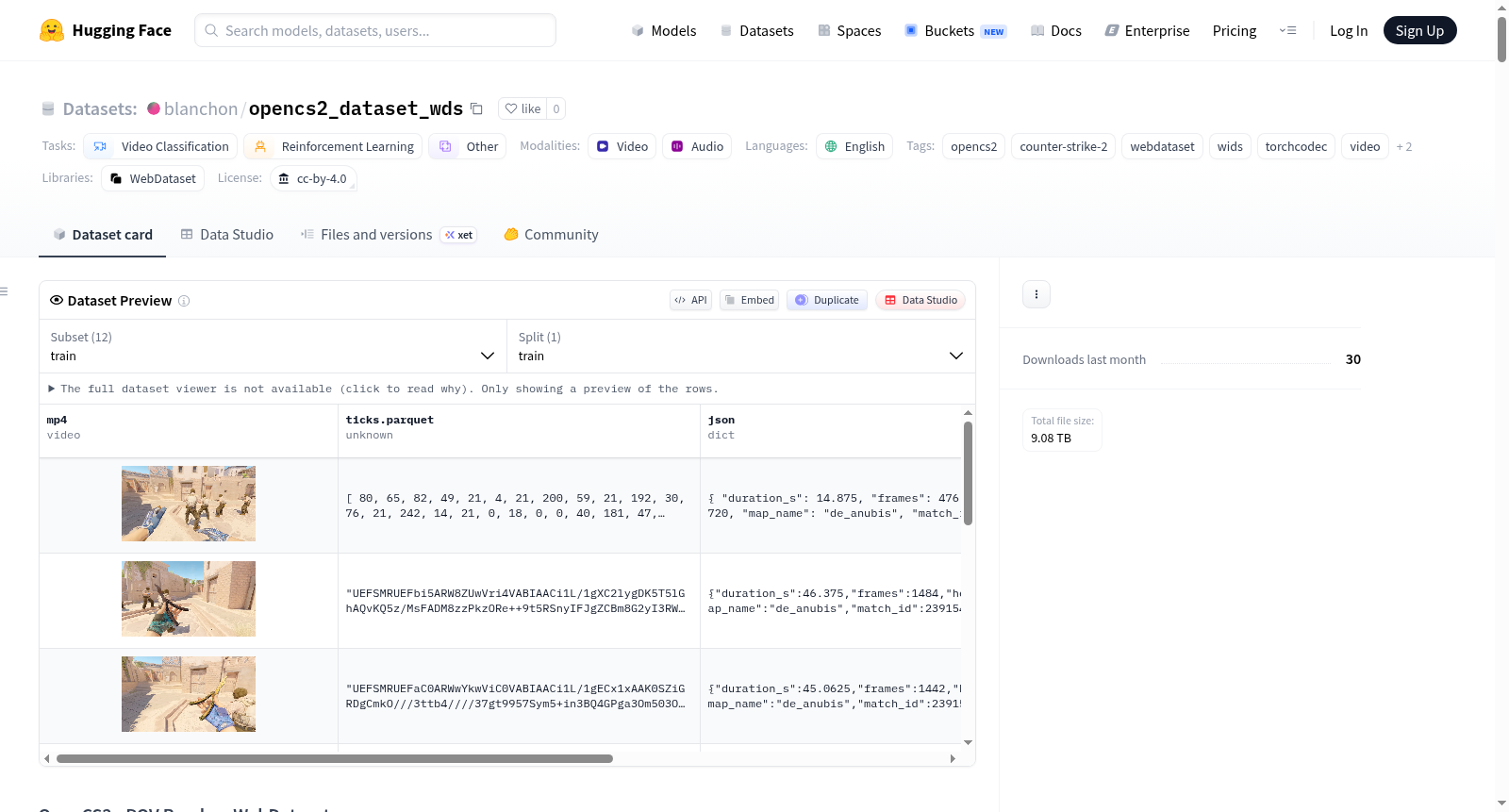Open Buckets in the top navigation

[955, 30]
